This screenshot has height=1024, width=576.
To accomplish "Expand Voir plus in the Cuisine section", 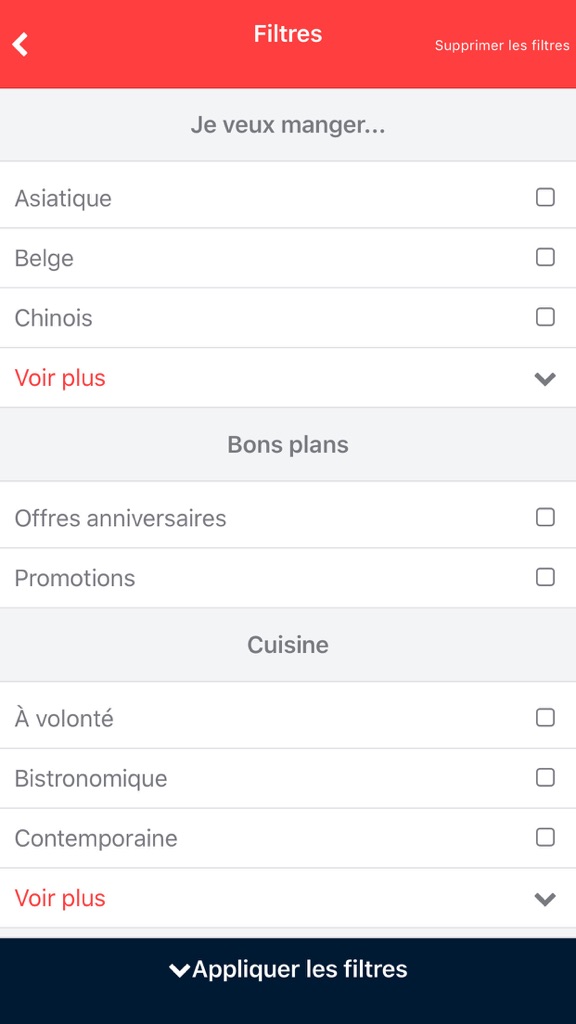I will point(60,898).
